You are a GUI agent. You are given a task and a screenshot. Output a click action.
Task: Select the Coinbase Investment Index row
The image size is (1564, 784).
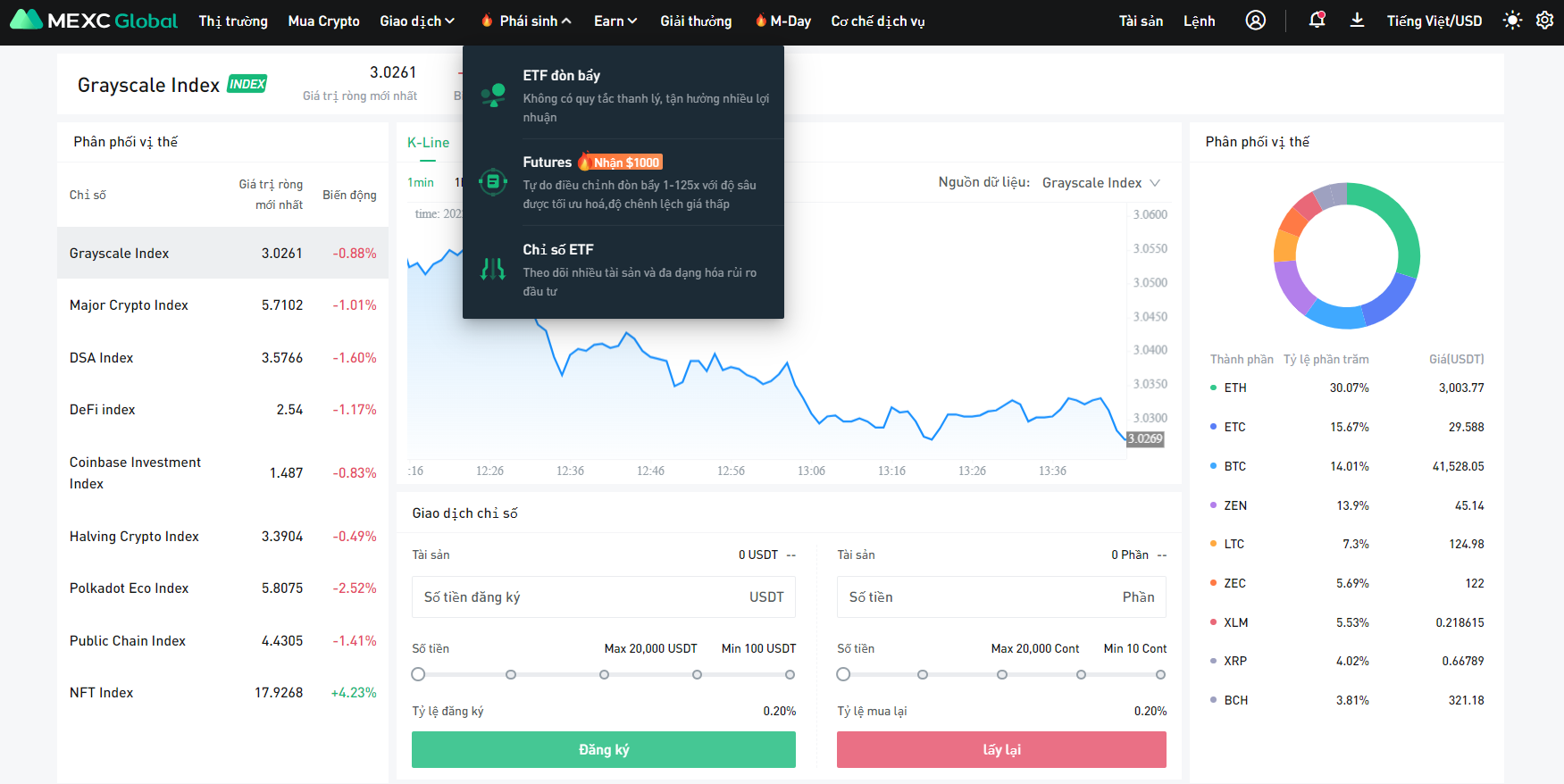222,472
